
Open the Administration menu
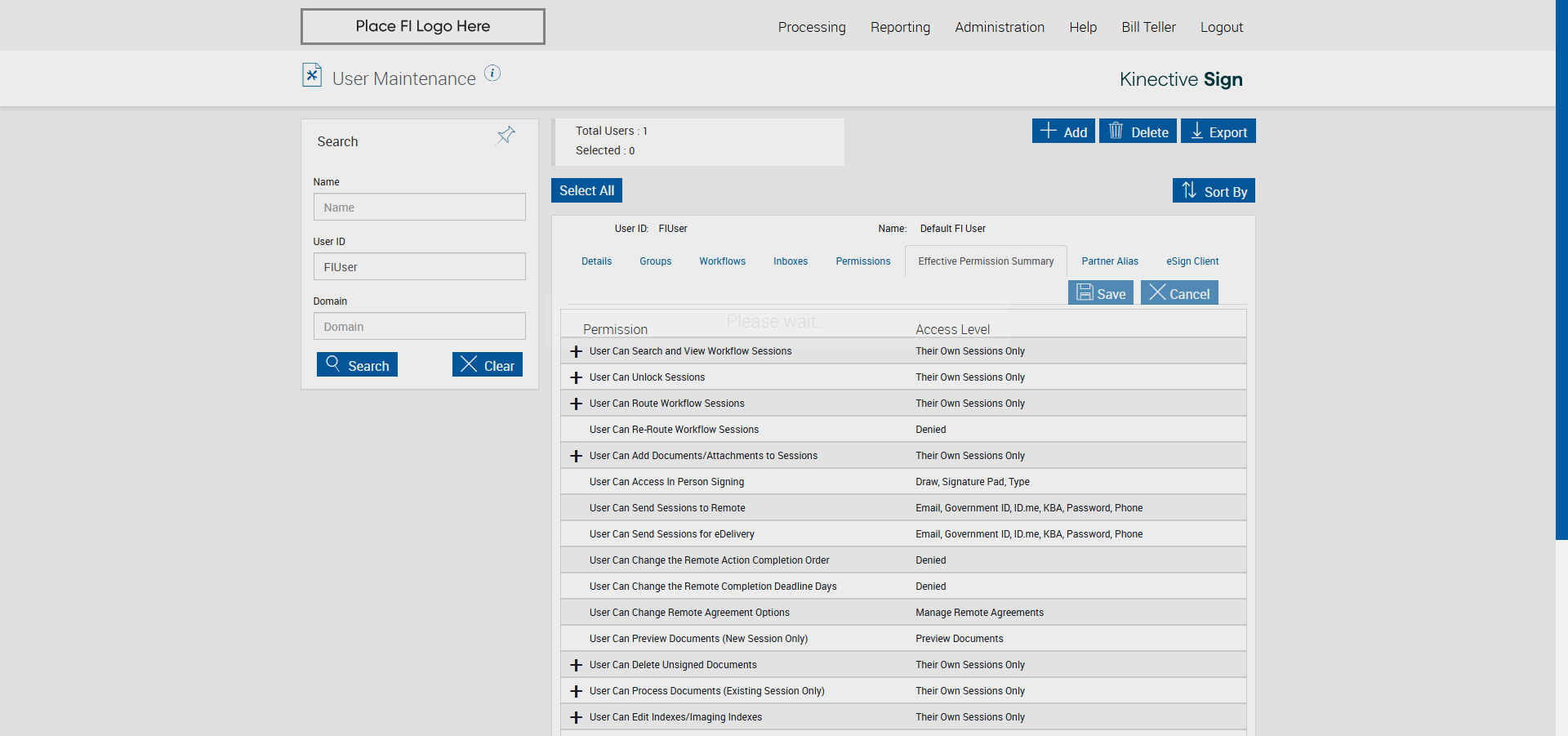[999, 27]
